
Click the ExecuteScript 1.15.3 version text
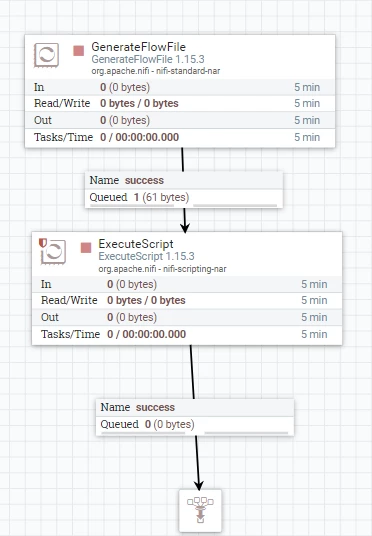pos(146,256)
